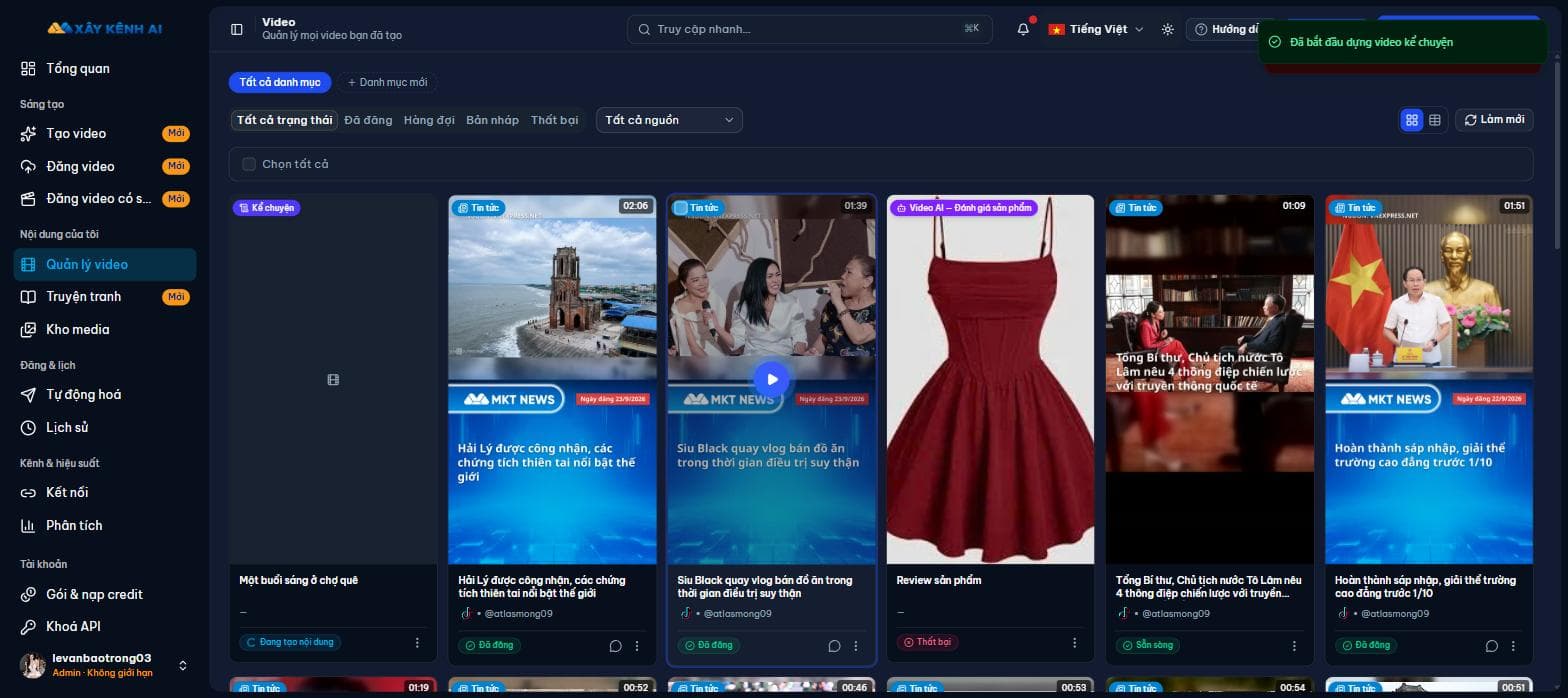Open the Kho media library icon
The height and width of the screenshot is (698, 1568).
coord(28,329)
